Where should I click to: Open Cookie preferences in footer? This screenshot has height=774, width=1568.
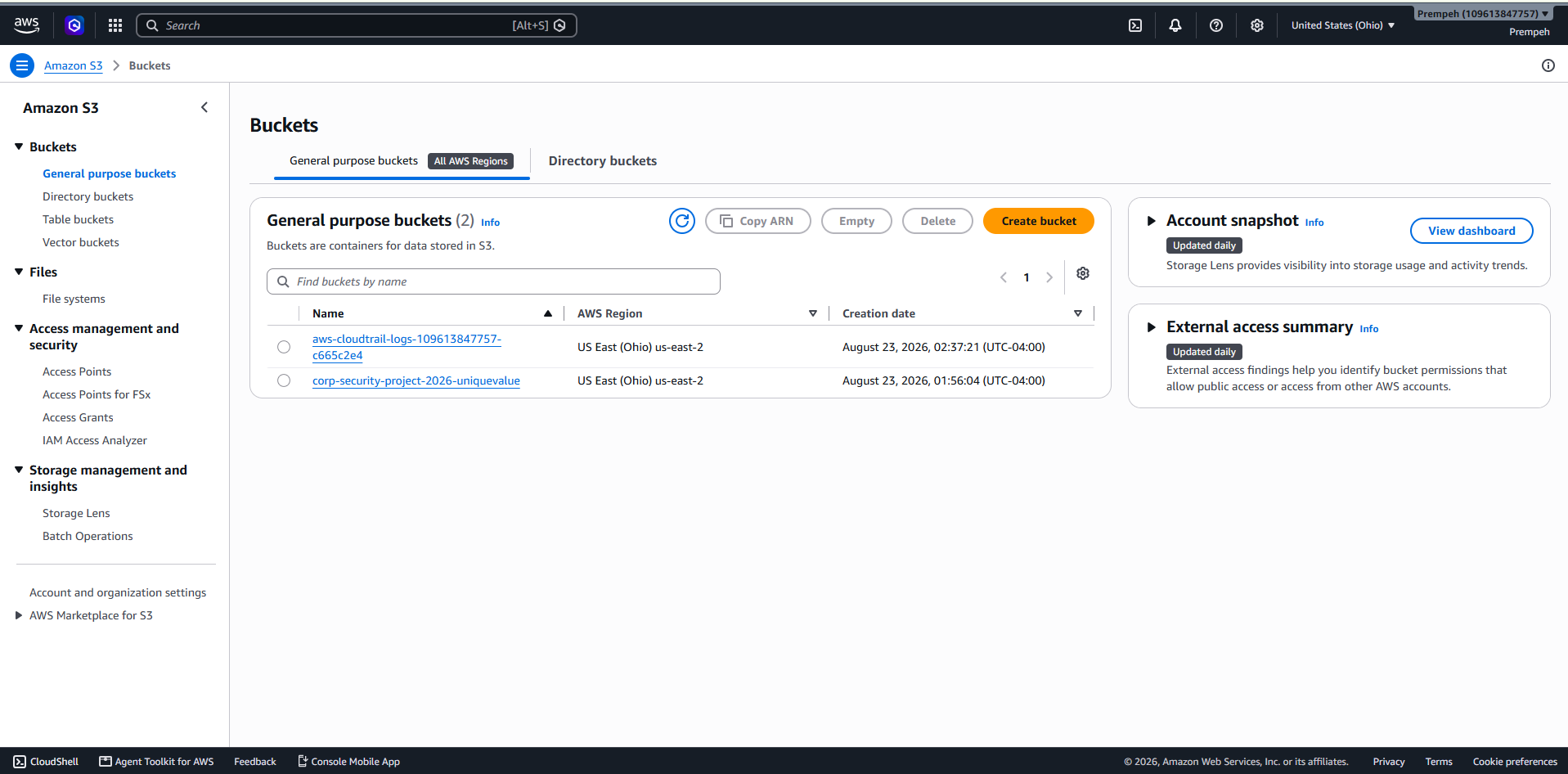pos(1515,762)
